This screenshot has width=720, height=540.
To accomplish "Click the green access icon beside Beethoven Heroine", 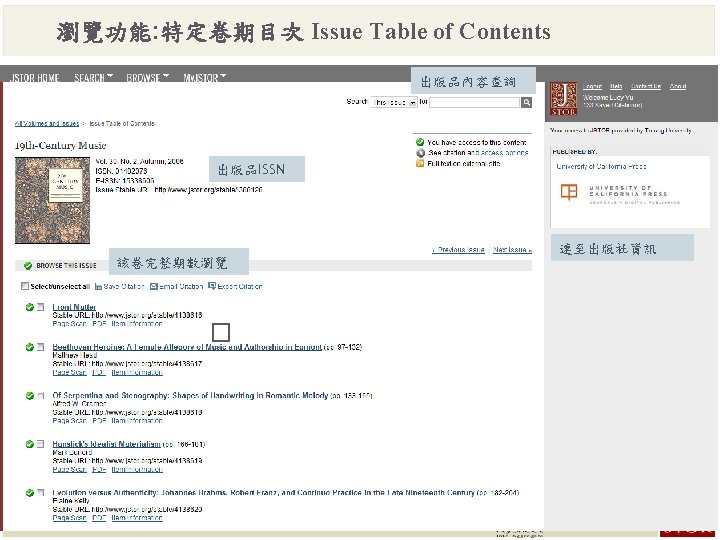I will 30,347.
